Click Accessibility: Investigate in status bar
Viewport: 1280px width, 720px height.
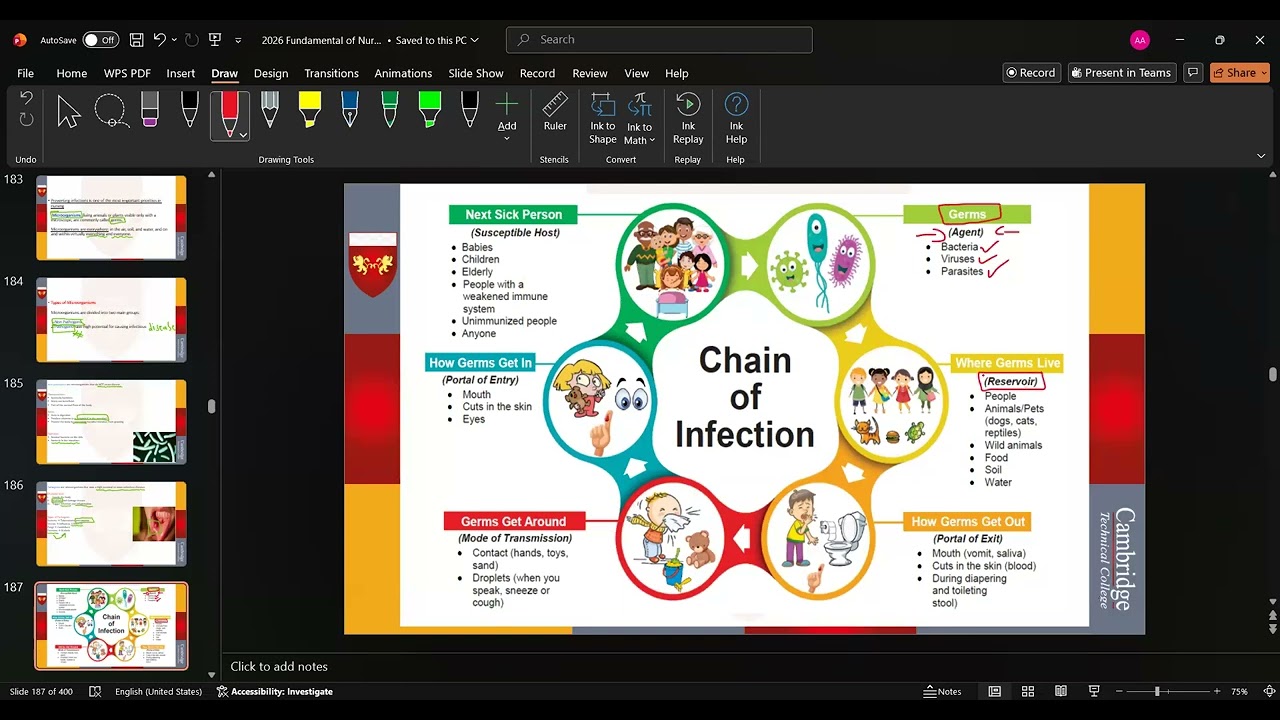click(x=275, y=691)
